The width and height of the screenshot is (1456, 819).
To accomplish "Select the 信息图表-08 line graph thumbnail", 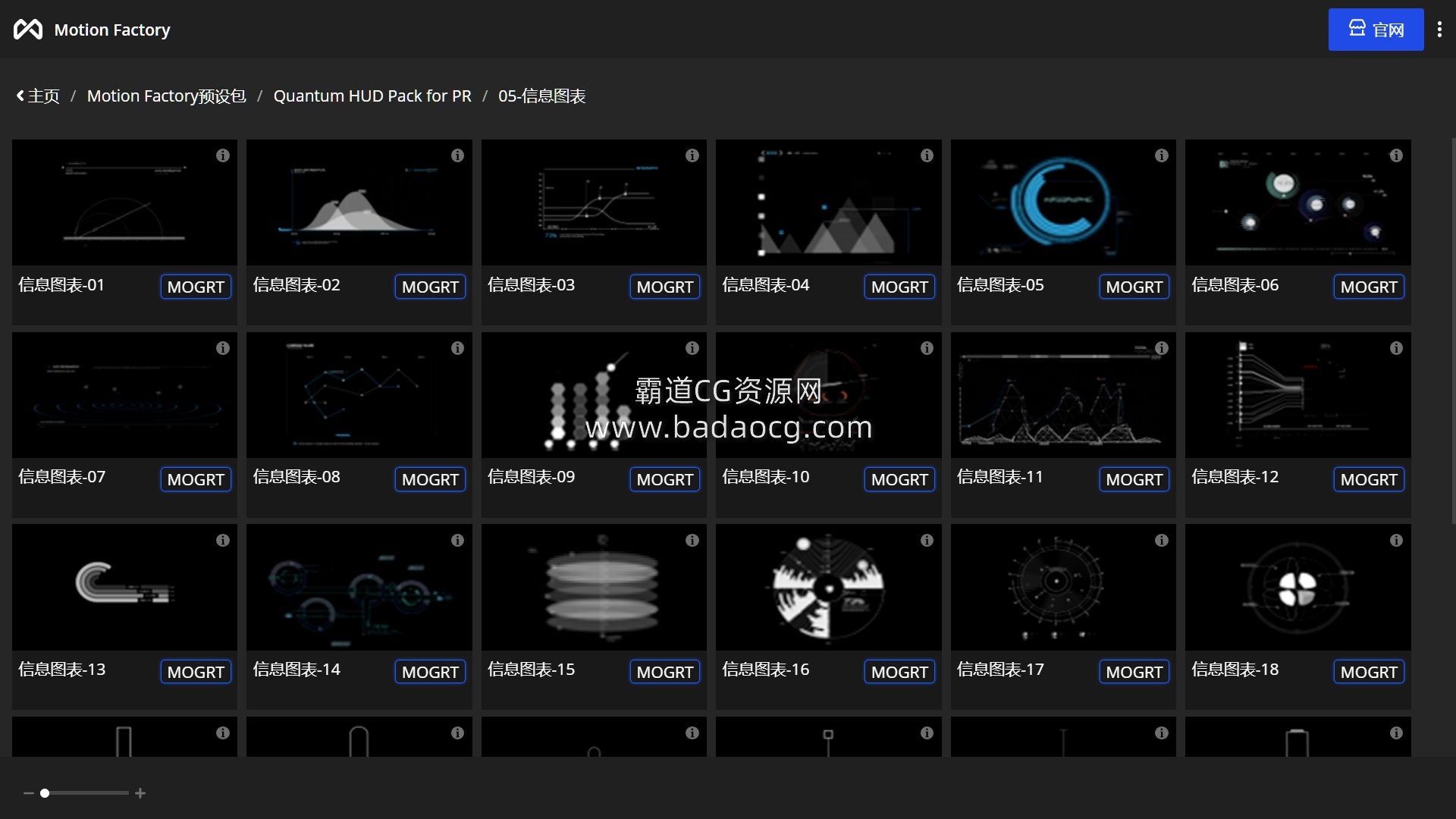I will (359, 395).
